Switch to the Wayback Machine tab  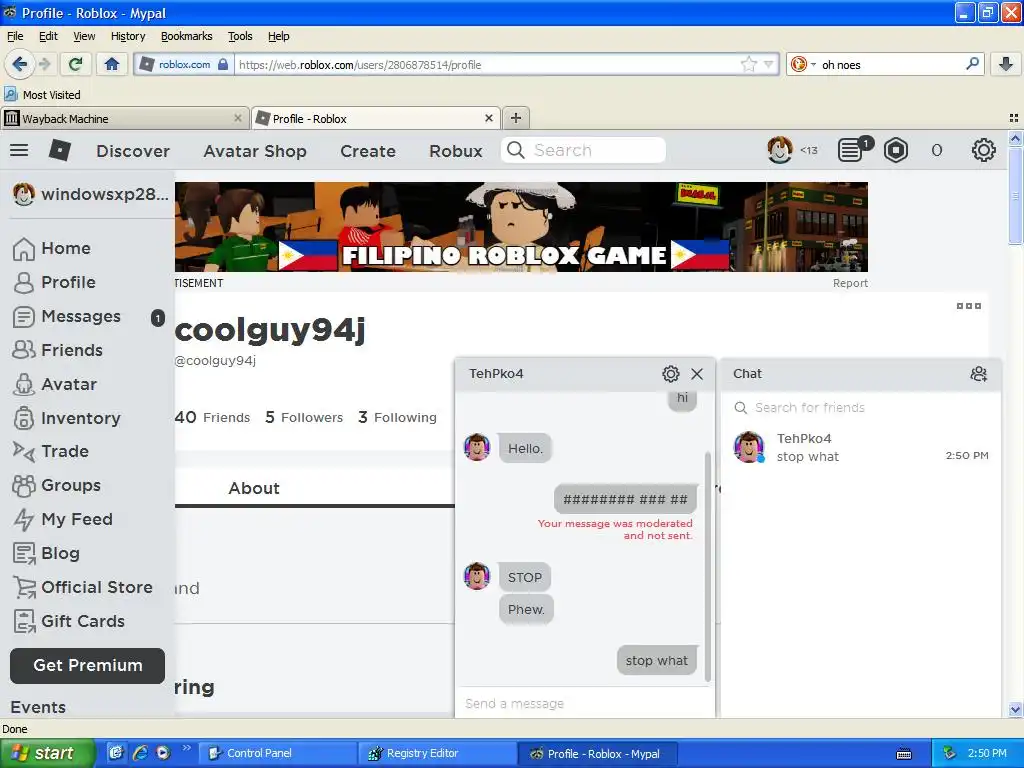pos(124,118)
